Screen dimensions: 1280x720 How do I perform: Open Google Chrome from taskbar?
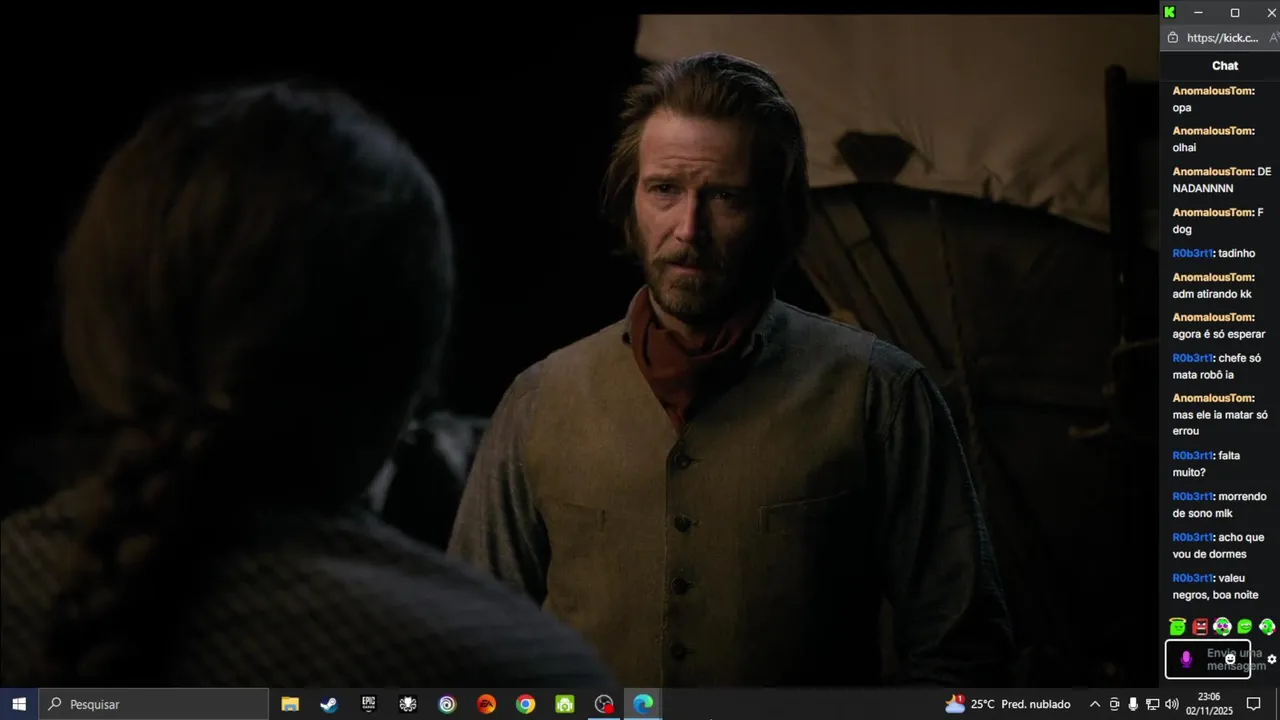tap(525, 704)
